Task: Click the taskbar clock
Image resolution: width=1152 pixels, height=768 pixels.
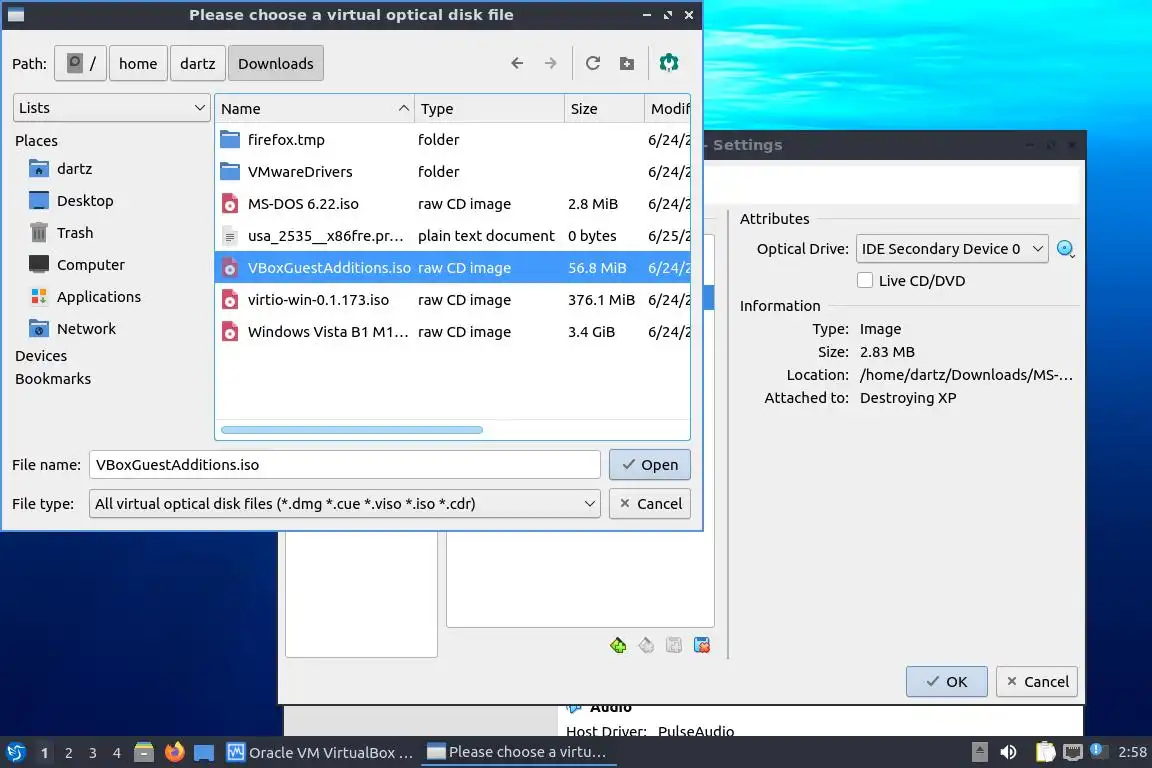Action: click(1131, 752)
